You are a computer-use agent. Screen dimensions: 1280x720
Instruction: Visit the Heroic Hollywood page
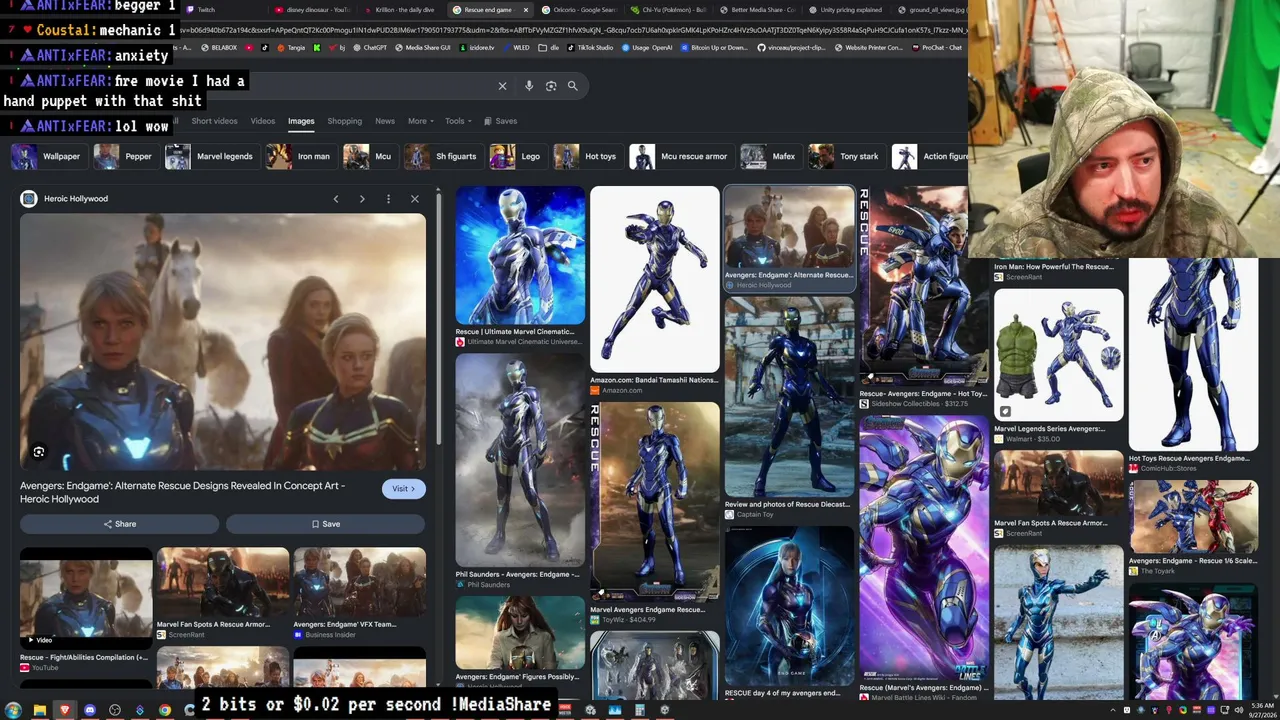coord(403,489)
